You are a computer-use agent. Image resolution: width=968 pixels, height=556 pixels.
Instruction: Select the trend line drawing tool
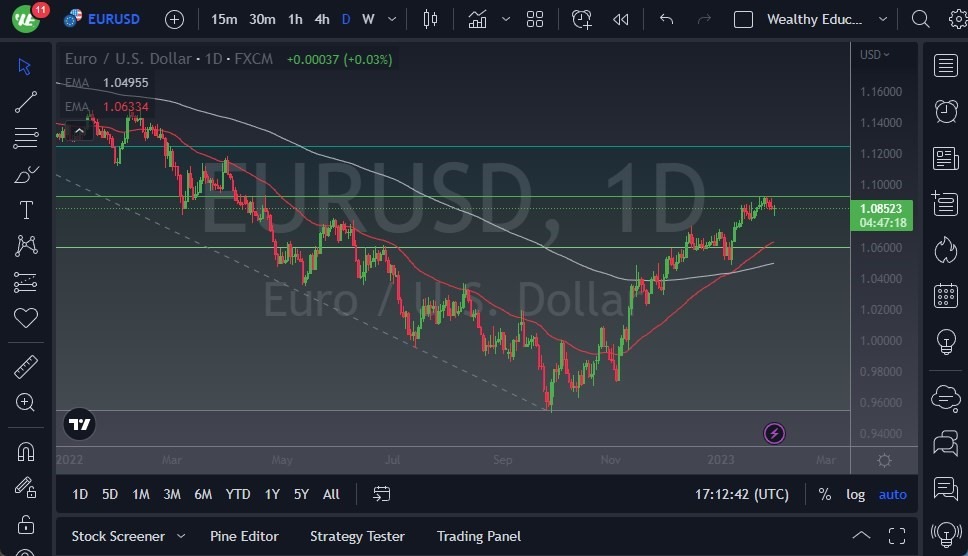point(25,102)
